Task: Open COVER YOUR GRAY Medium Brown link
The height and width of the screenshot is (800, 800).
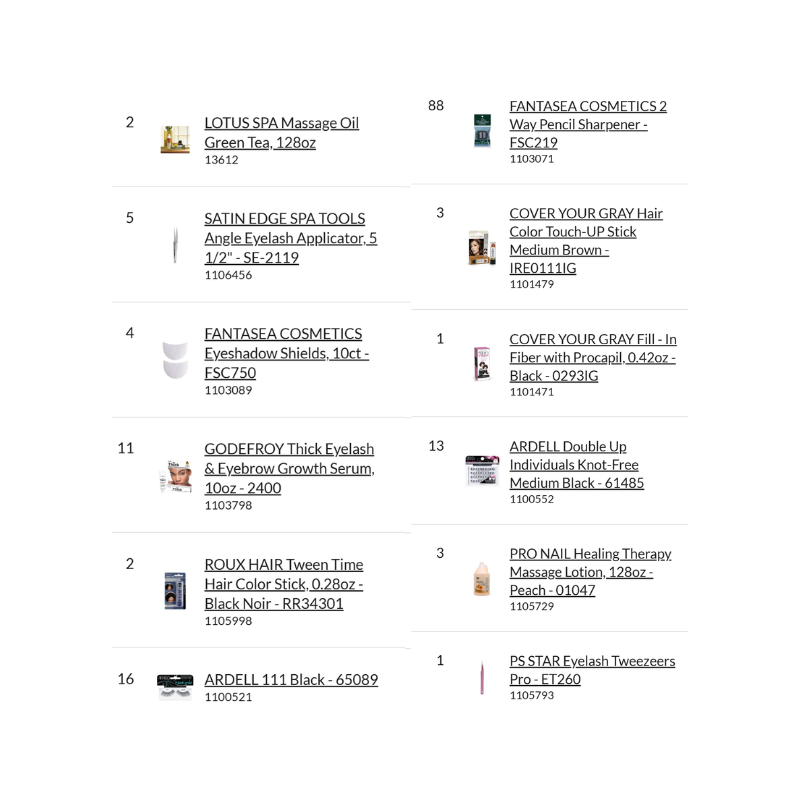Action: click(586, 240)
